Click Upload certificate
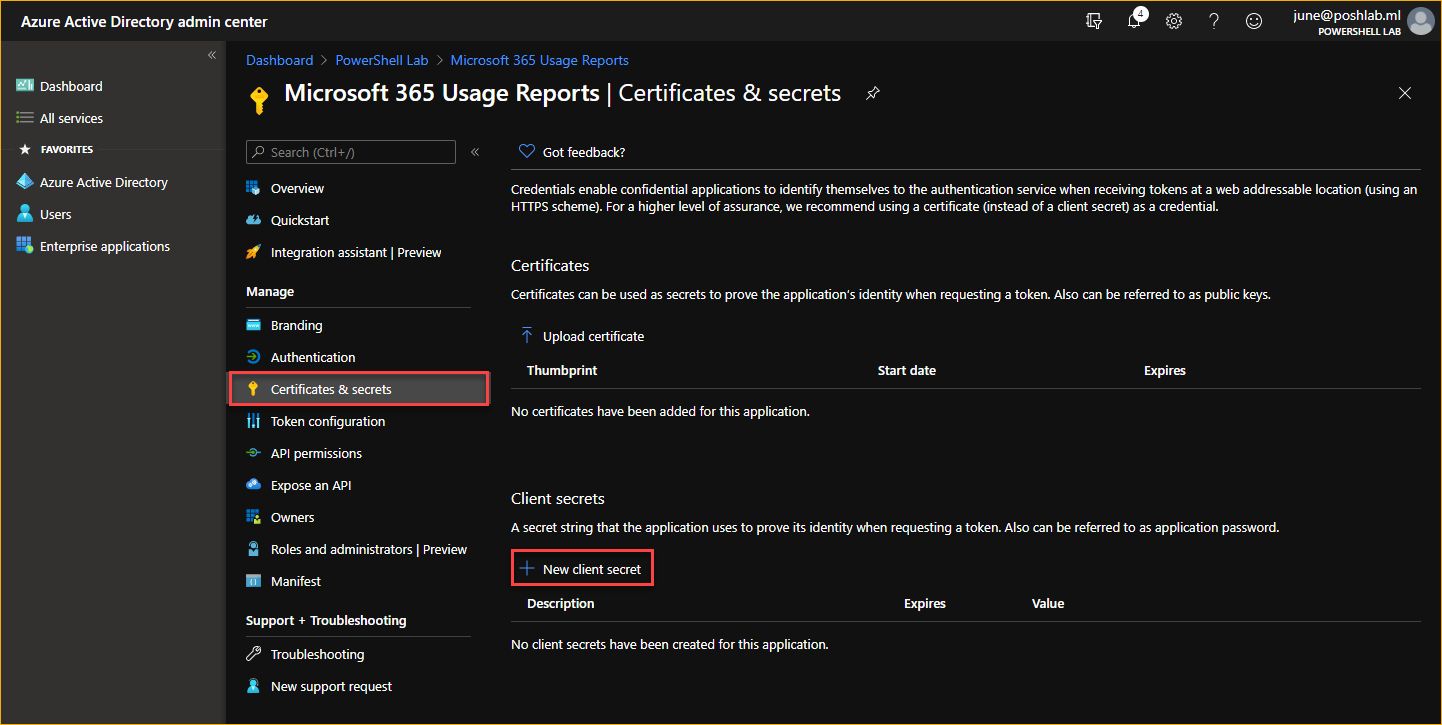The height and width of the screenshot is (725, 1442). (582, 336)
